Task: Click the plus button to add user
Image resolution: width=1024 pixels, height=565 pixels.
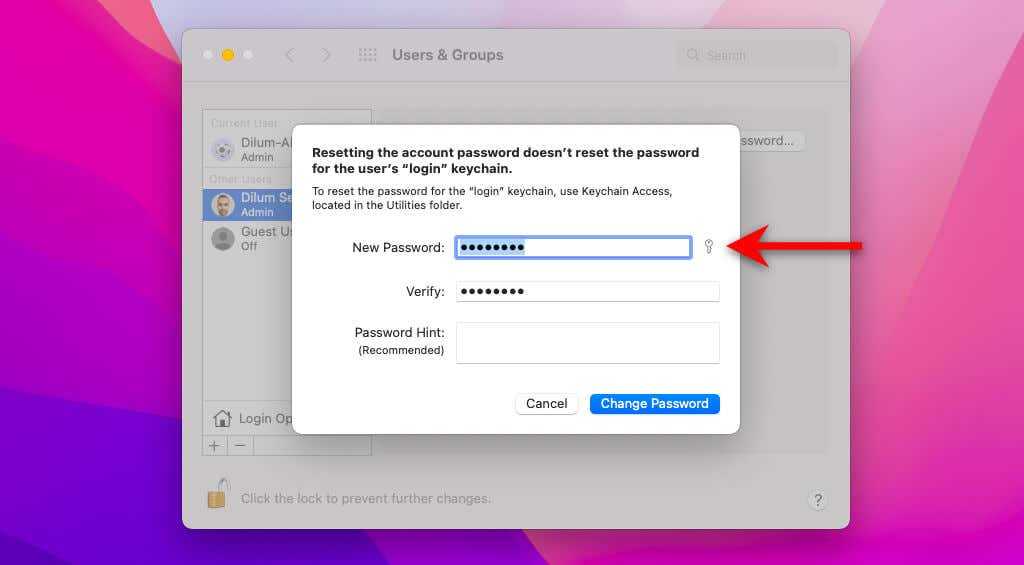Action: point(214,445)
